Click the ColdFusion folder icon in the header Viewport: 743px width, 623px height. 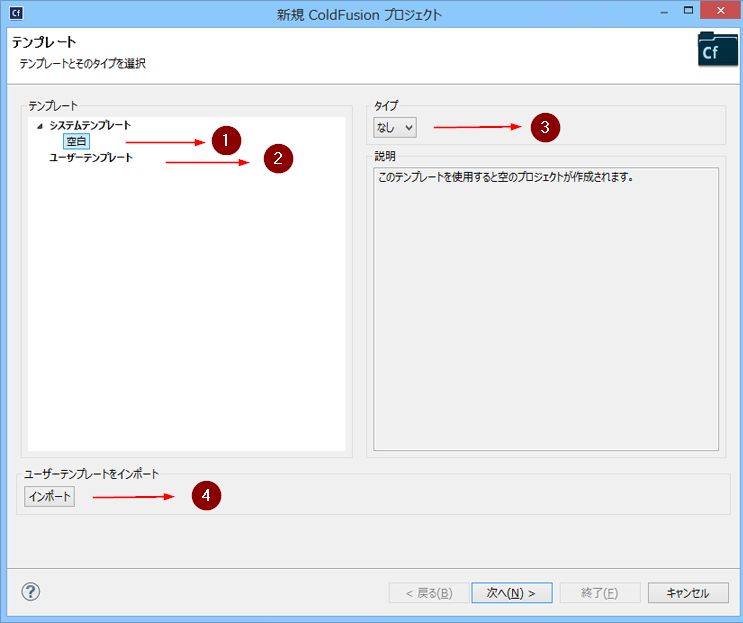tap(717, 49)
